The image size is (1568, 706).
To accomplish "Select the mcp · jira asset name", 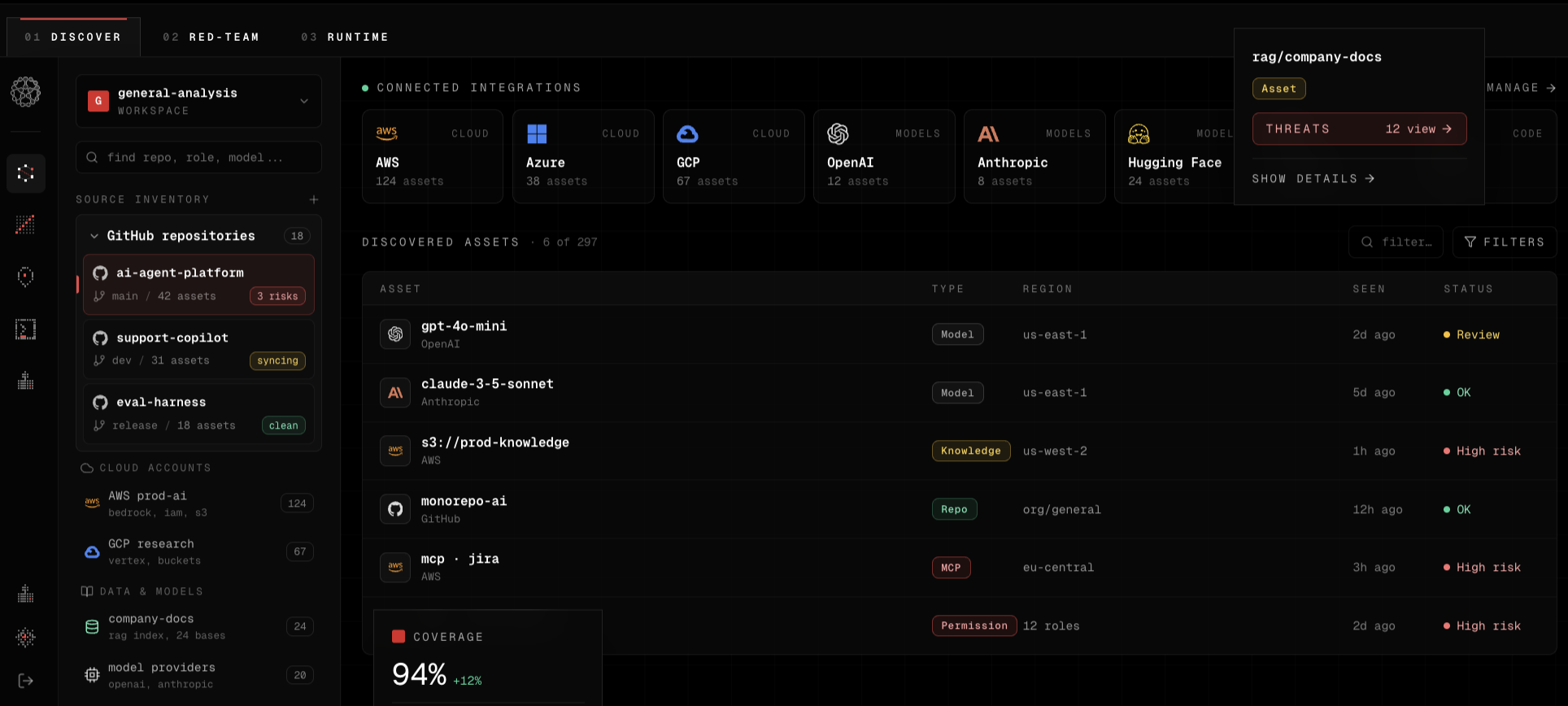I will point(460,559).
